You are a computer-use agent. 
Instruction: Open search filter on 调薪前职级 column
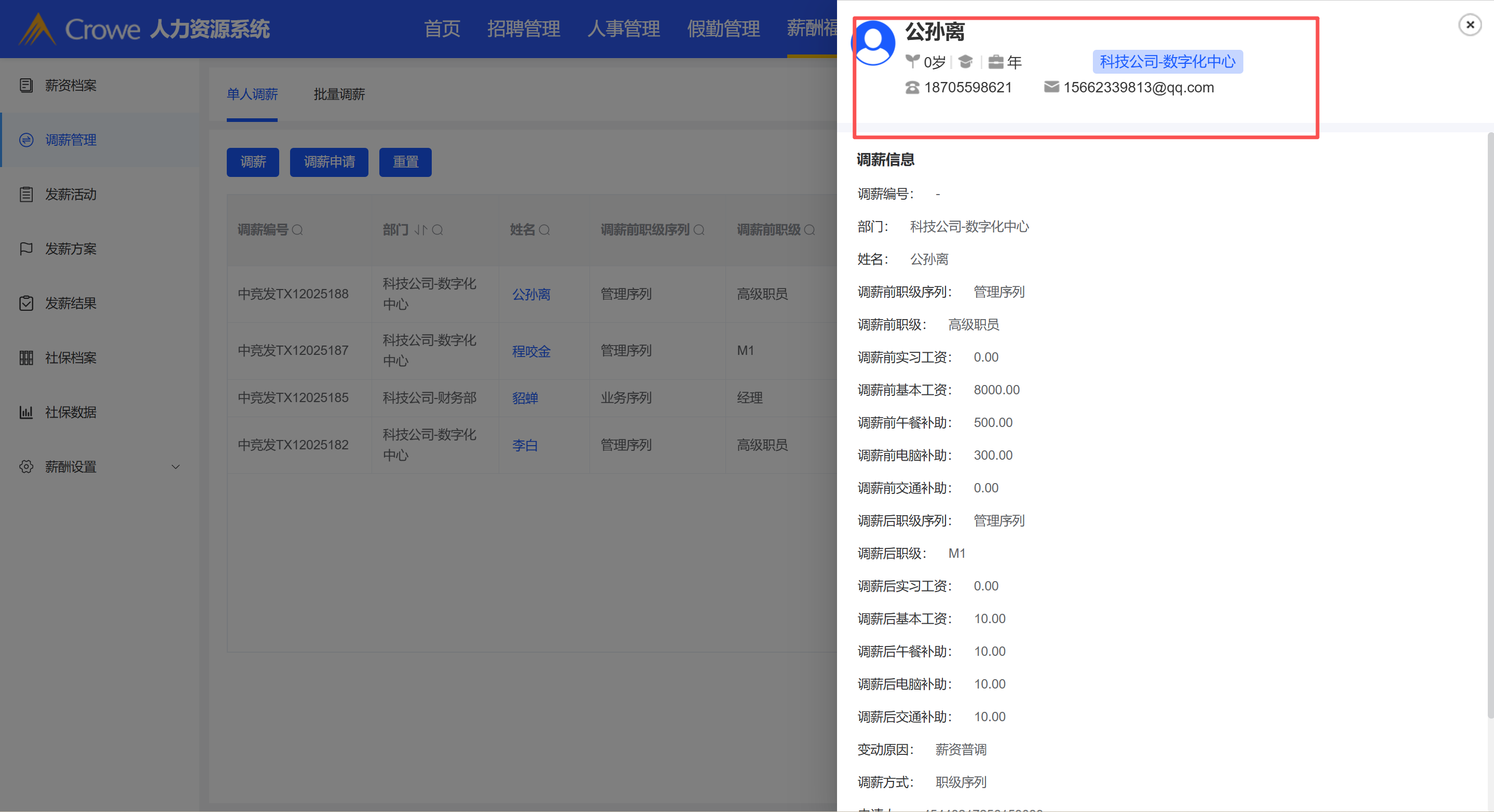pyautogui.click(x=810, y=230)
